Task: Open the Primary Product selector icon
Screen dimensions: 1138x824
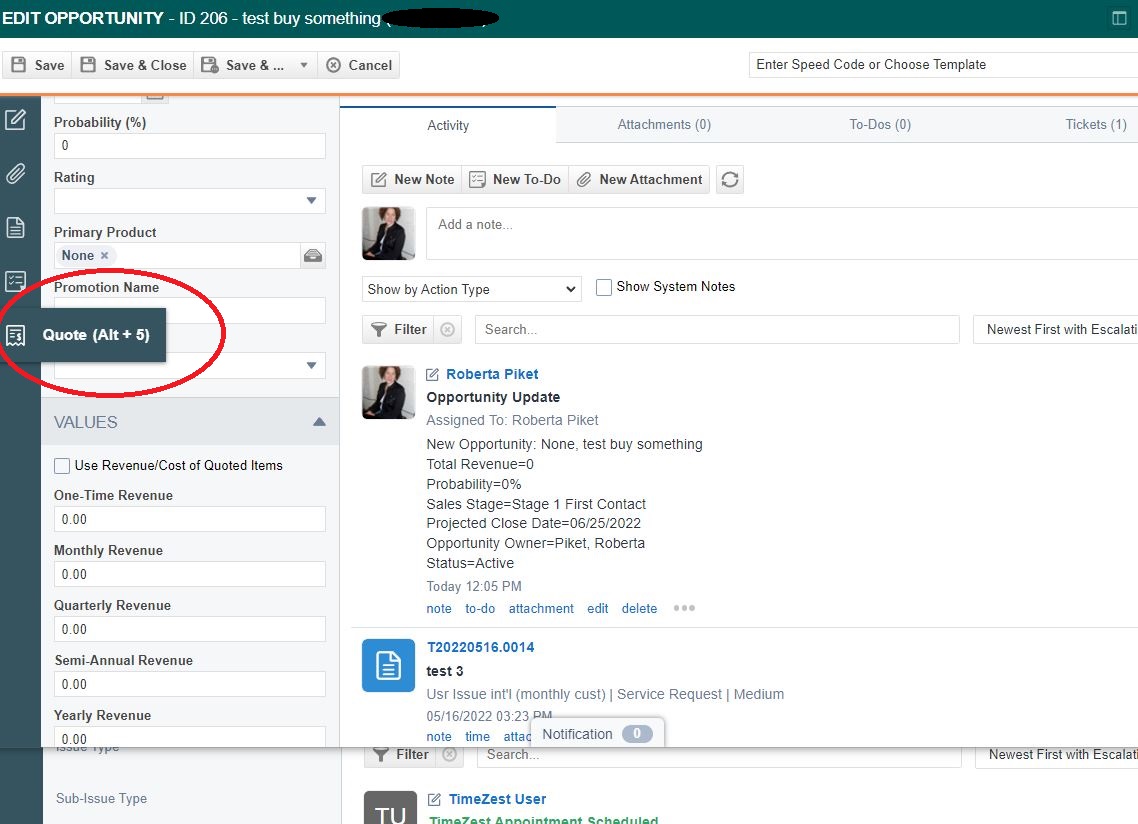Action: point(313,256)
